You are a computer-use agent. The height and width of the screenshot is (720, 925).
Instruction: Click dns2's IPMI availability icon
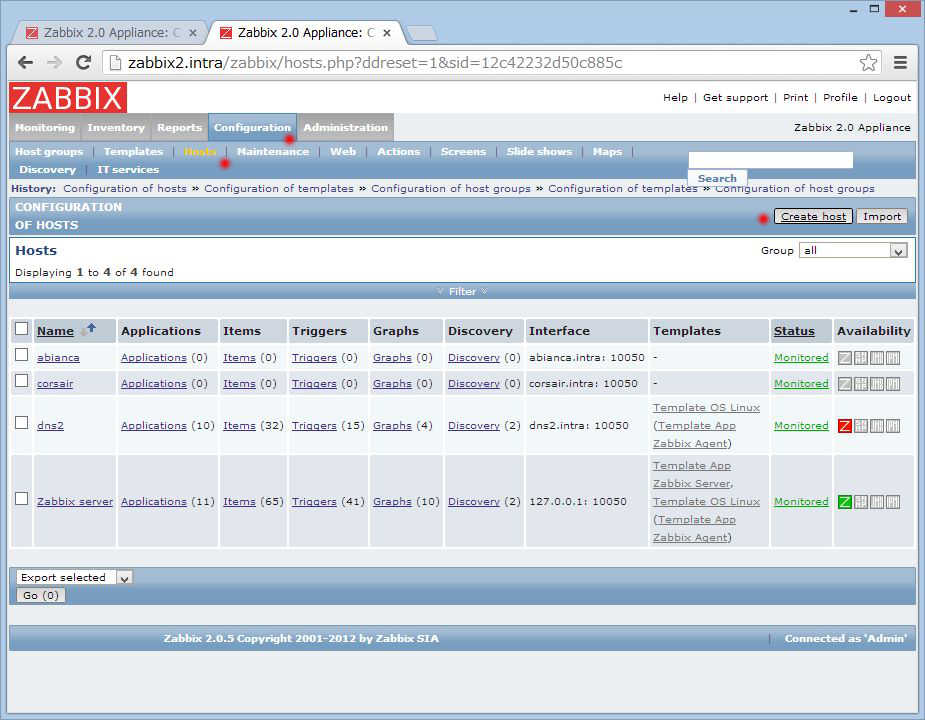[x=893, y=426]
